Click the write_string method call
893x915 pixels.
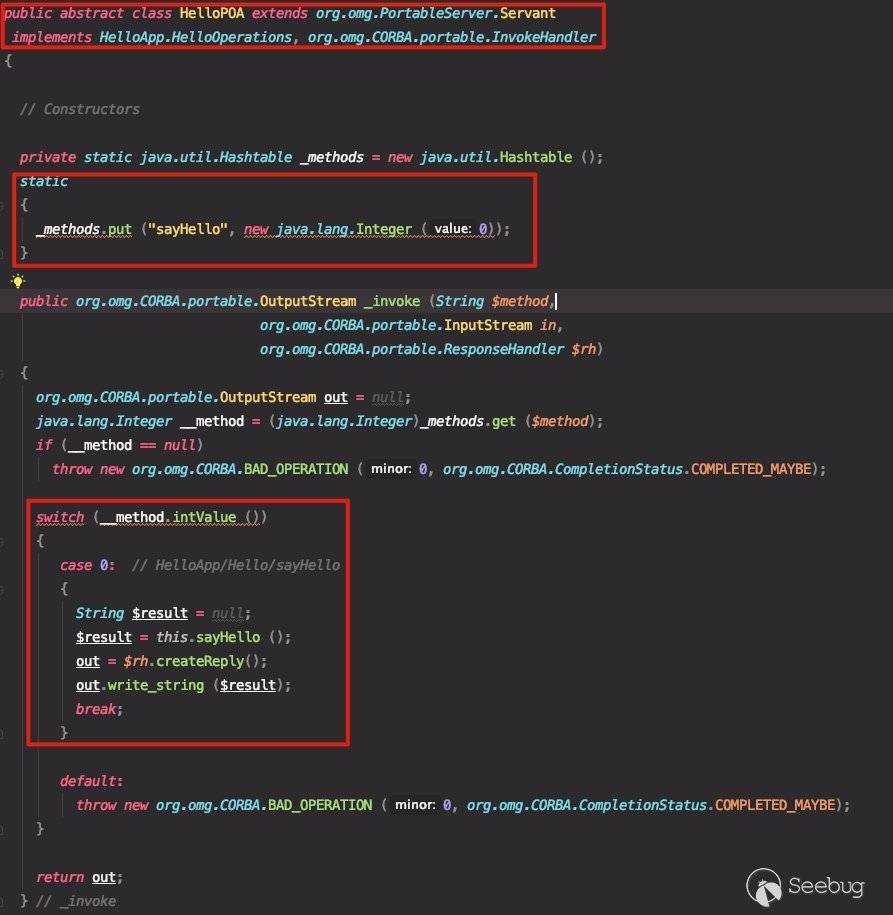(x=156, y=685)
